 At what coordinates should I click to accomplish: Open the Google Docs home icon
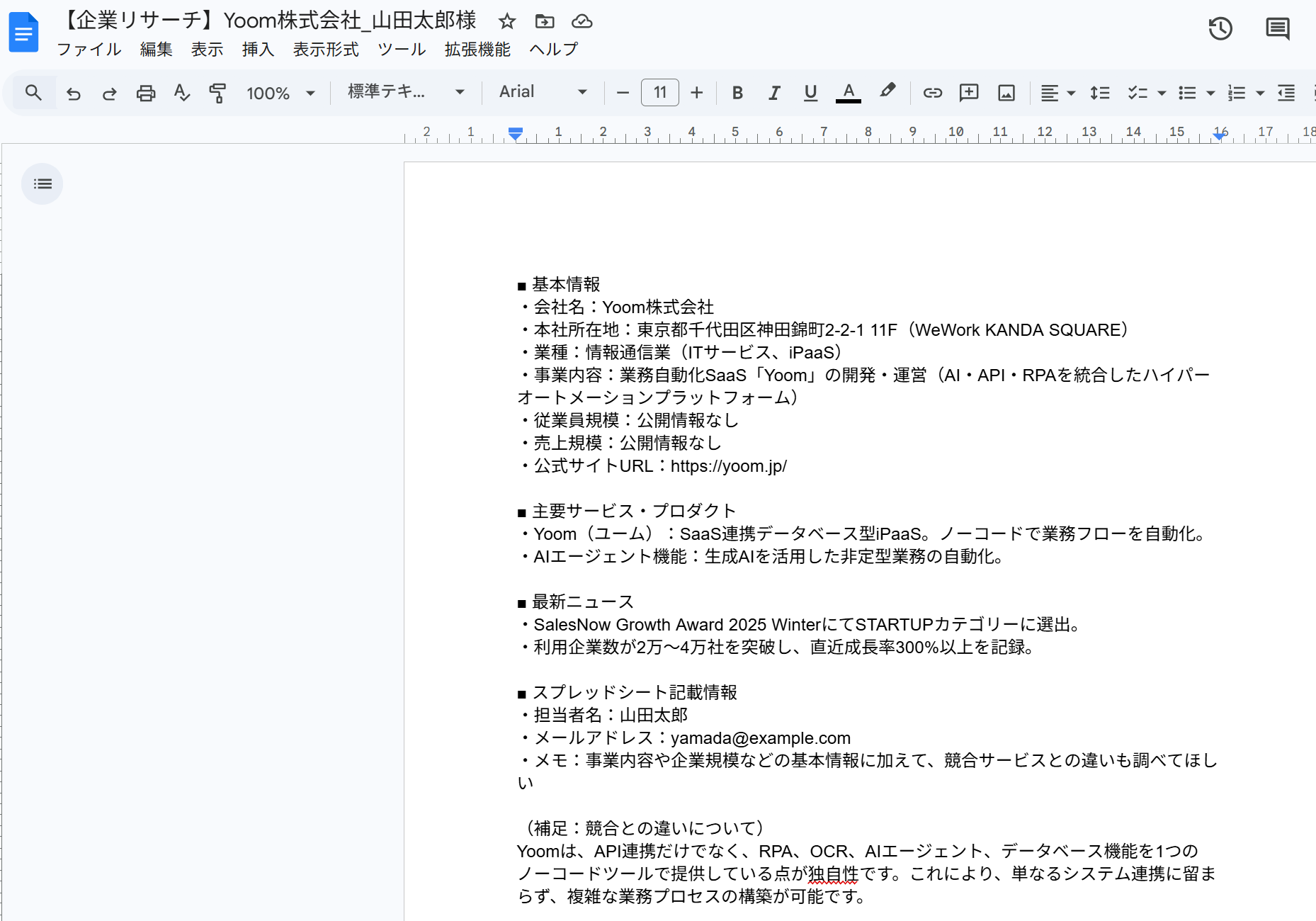tap(23, 33)
